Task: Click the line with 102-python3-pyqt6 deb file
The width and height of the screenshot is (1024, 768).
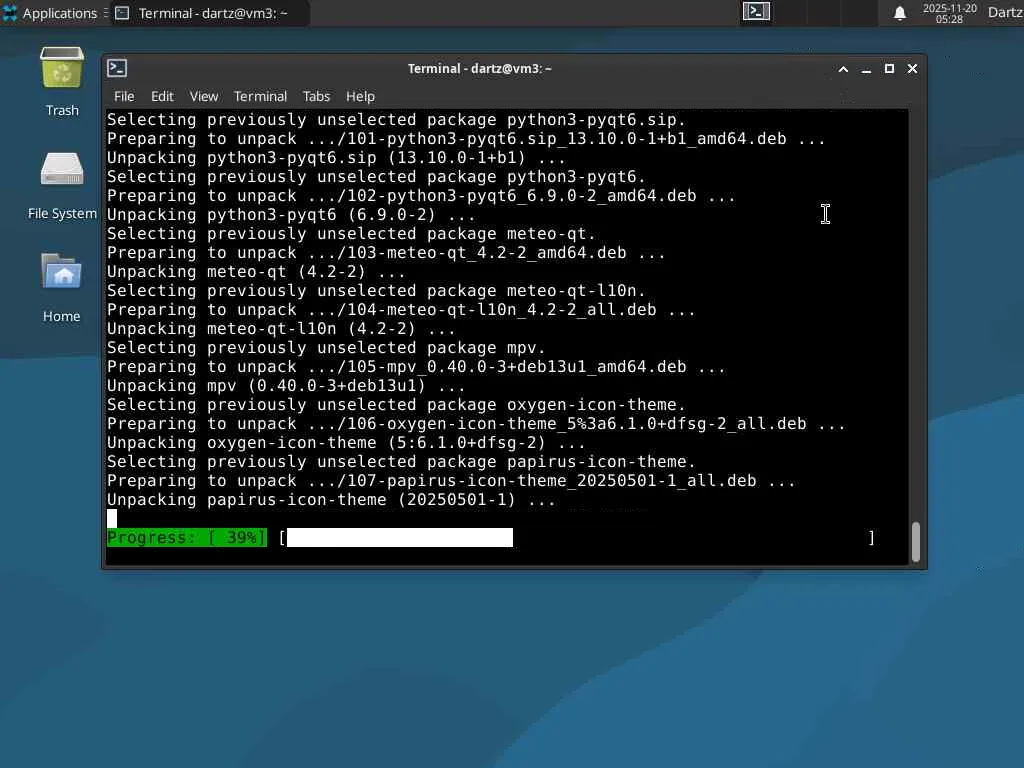Action: click(x=421, y=196)
